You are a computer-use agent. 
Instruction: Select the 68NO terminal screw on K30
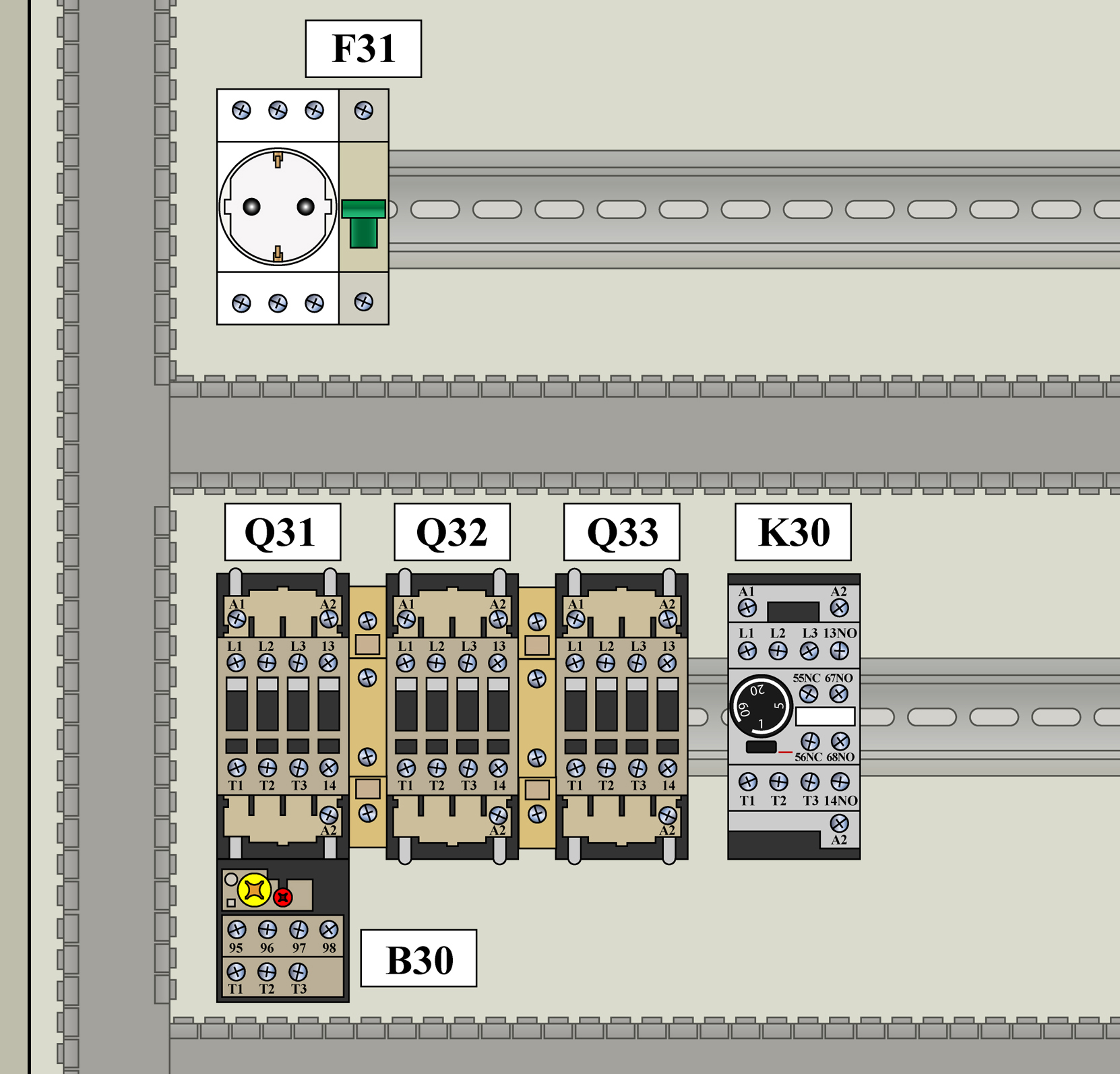tap(840, 742)
